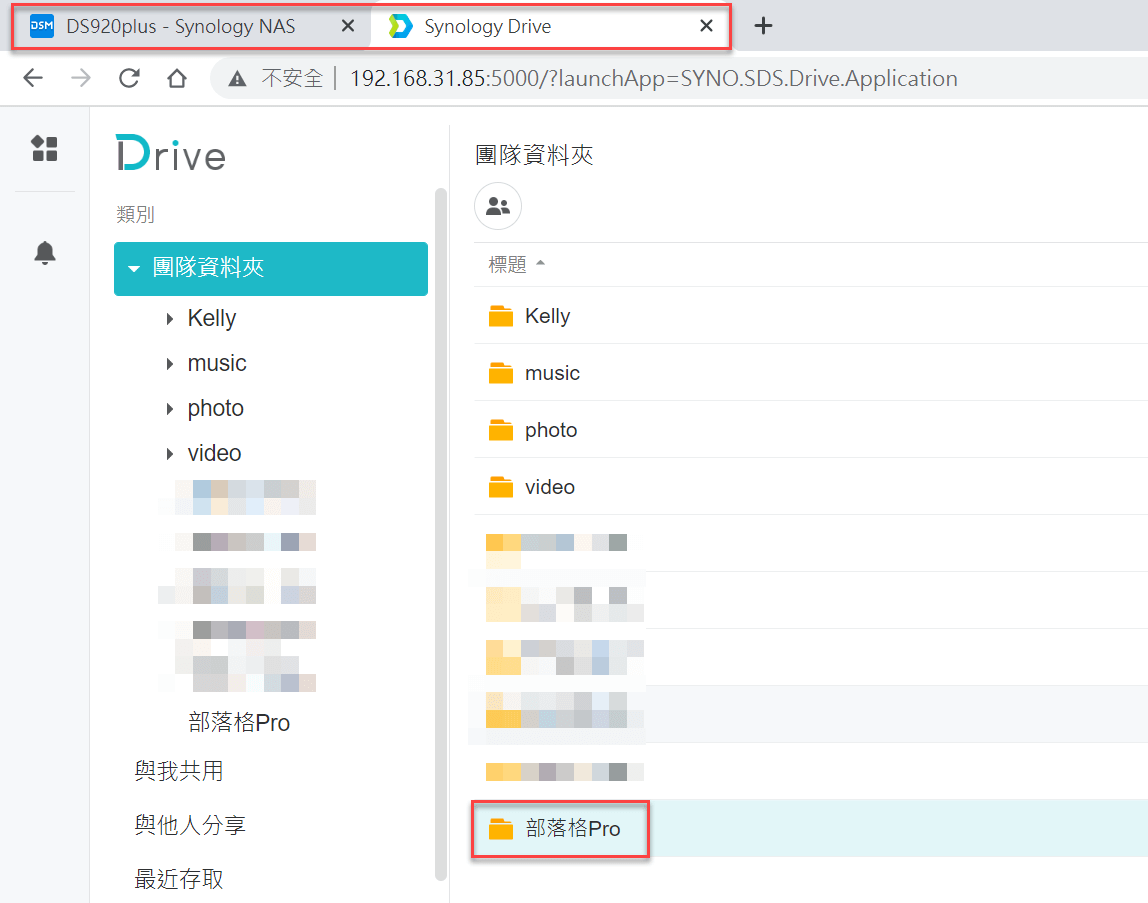This screenshot has width=1148, height=903.
Task: Close the DS920plus tab
Action: pos(348,26)
